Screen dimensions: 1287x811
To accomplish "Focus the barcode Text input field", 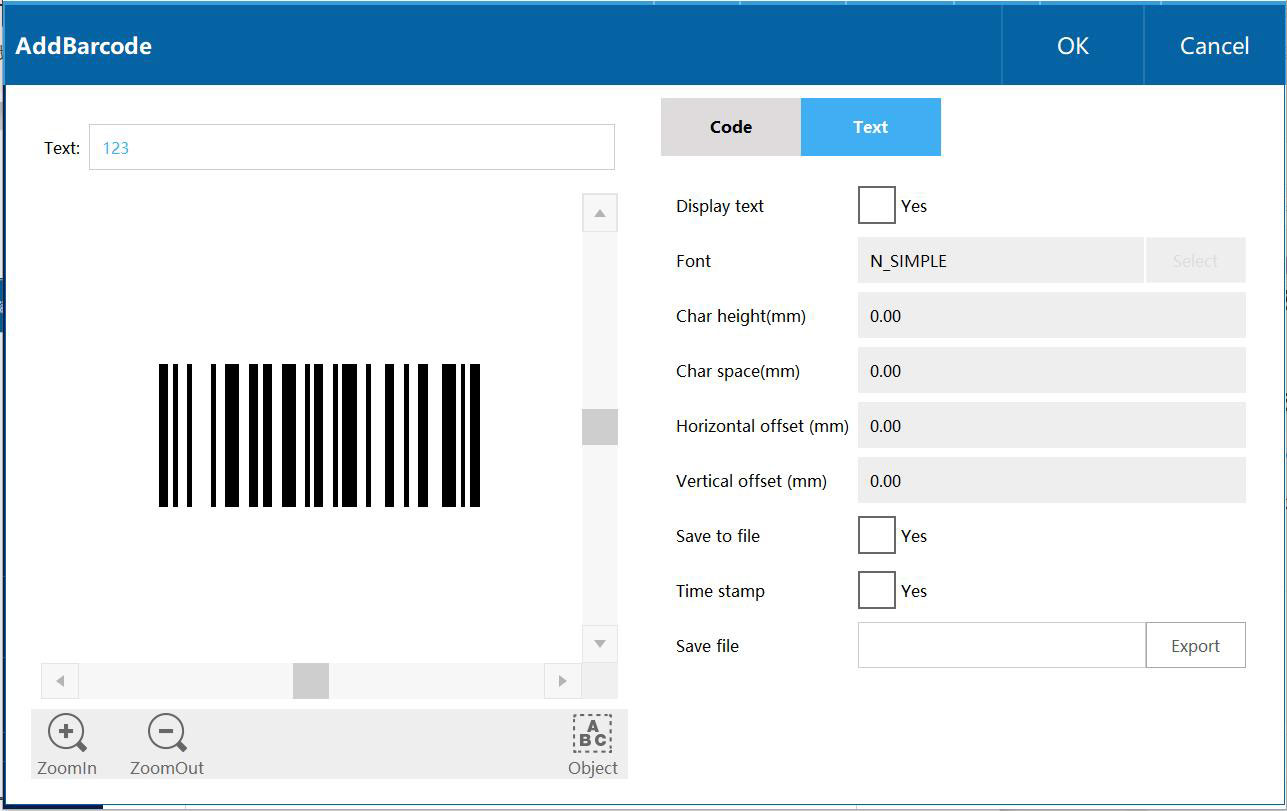I will tap(352, 147).
